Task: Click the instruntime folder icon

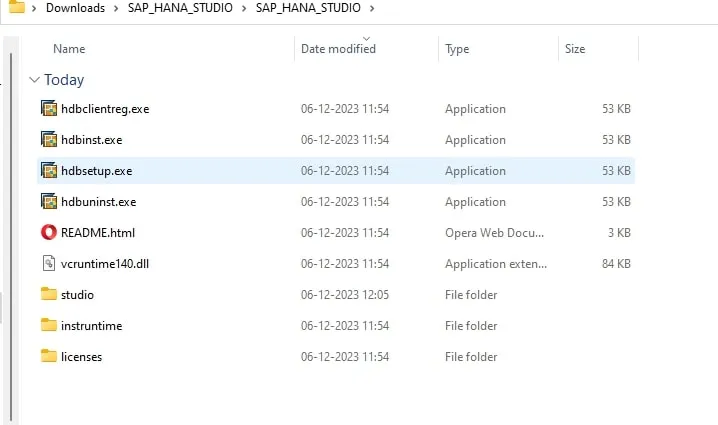Action: pos(49,325)
